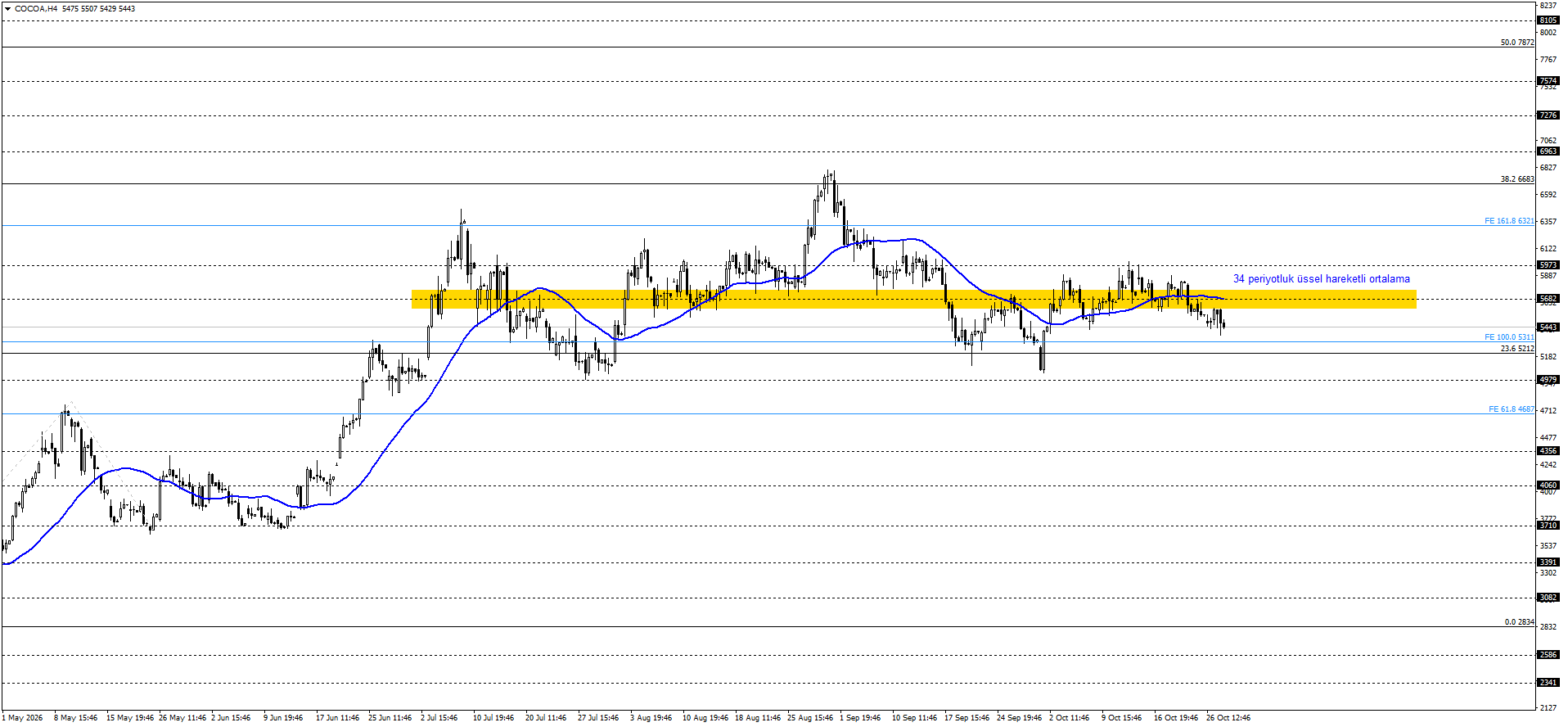The image size is (1568, 727).
Task: Click the 6963 price marker on axis
Action: pos(1548,151)
